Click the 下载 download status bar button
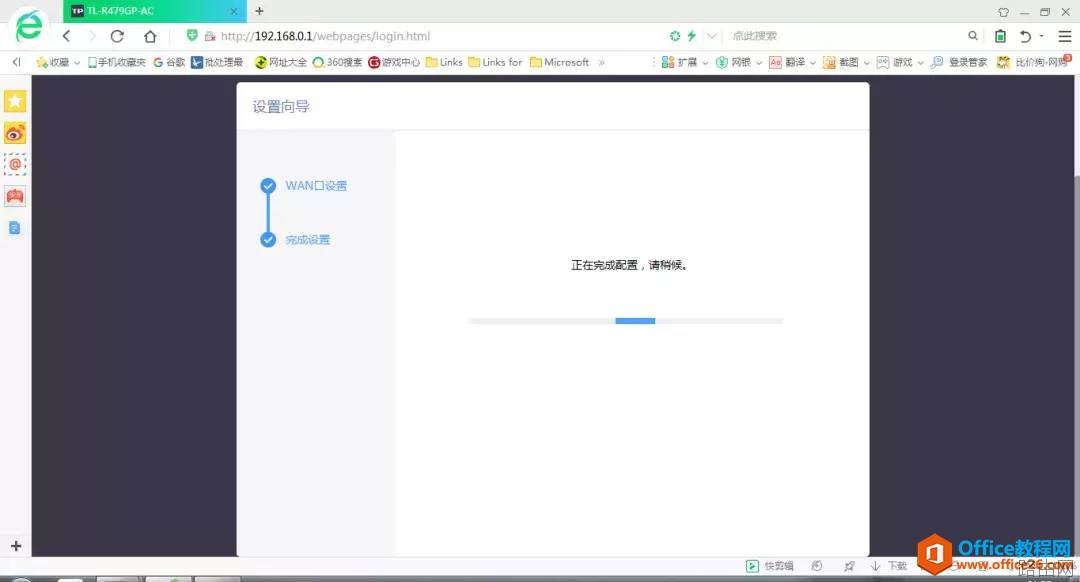The image size is (1080, 582). click(x=889, y=565)
